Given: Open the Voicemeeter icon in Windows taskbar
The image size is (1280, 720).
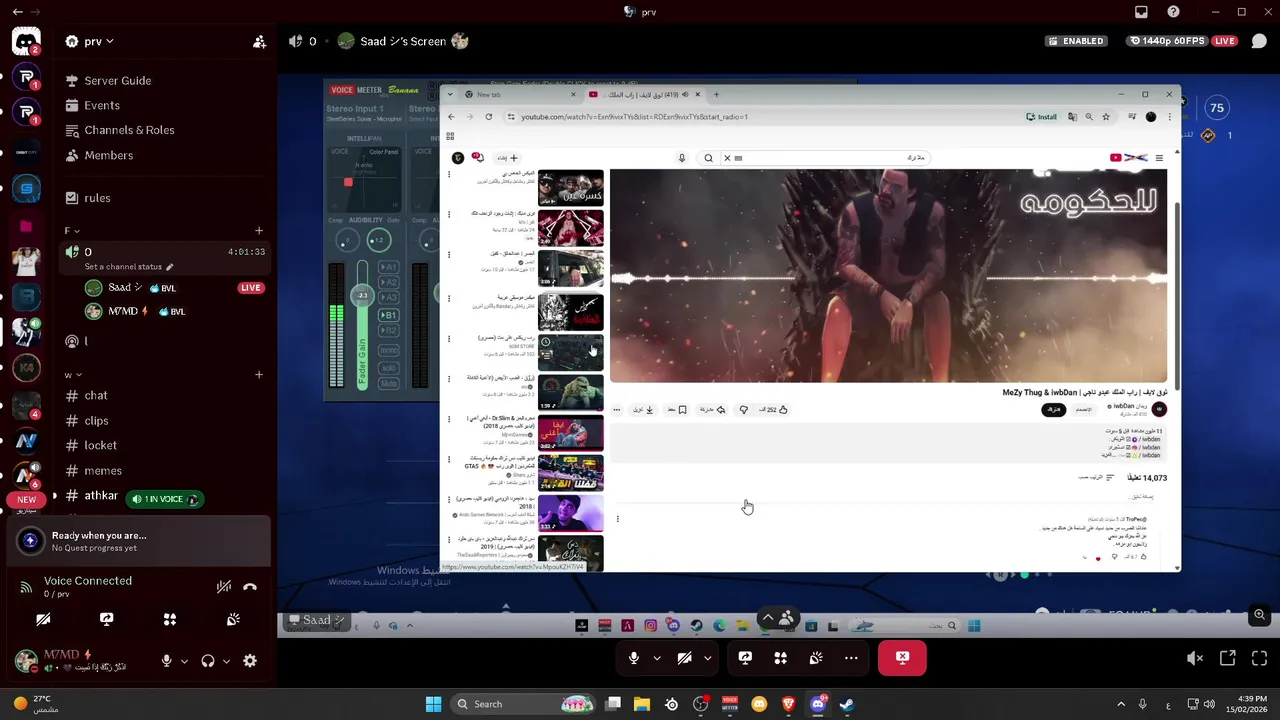Looking at the screenshot, I should tap(730, 704).
